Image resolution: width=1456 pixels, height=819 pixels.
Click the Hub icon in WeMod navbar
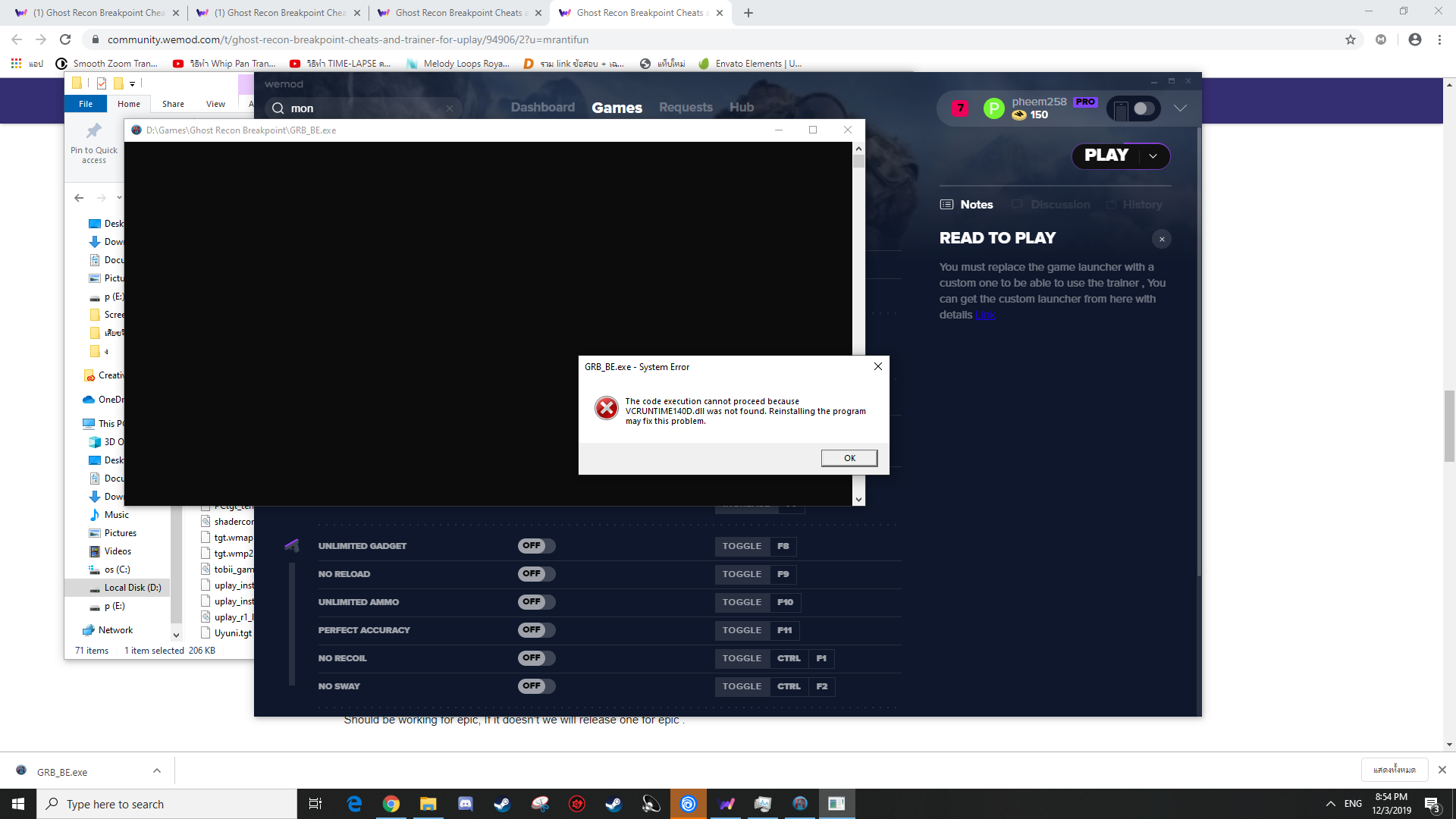(740, 107)
